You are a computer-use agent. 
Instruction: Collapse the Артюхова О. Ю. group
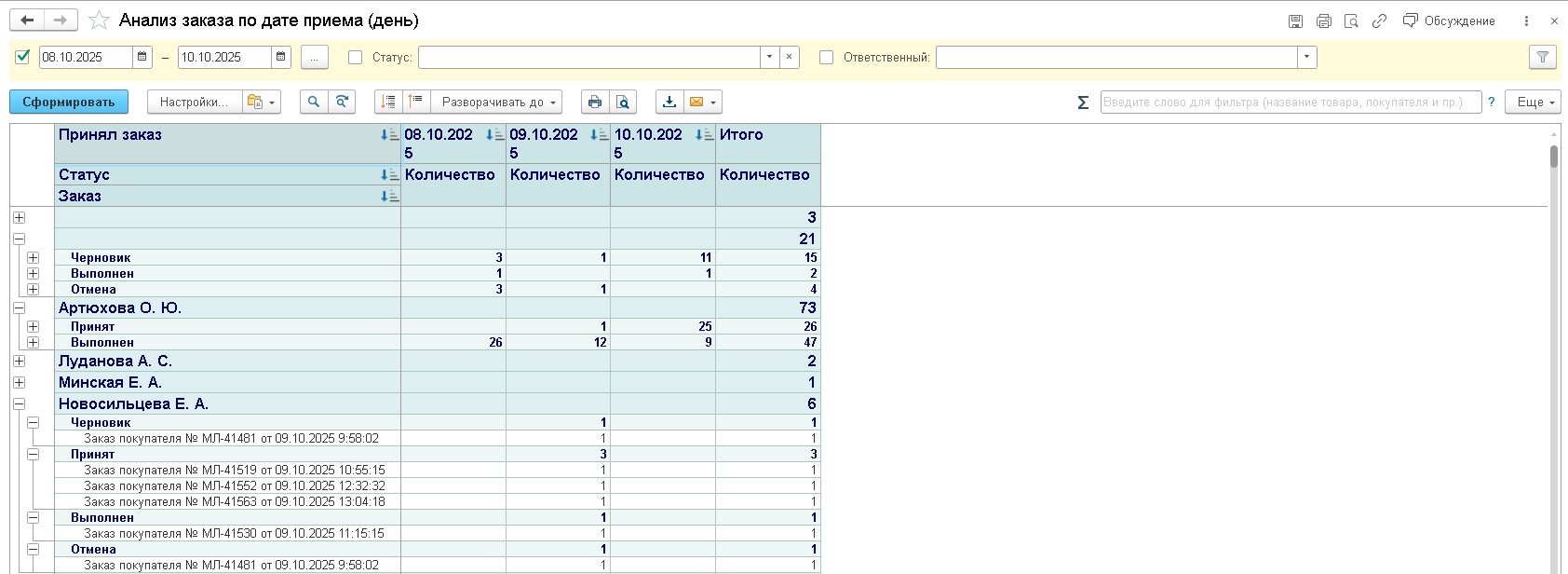pos(19,307)
